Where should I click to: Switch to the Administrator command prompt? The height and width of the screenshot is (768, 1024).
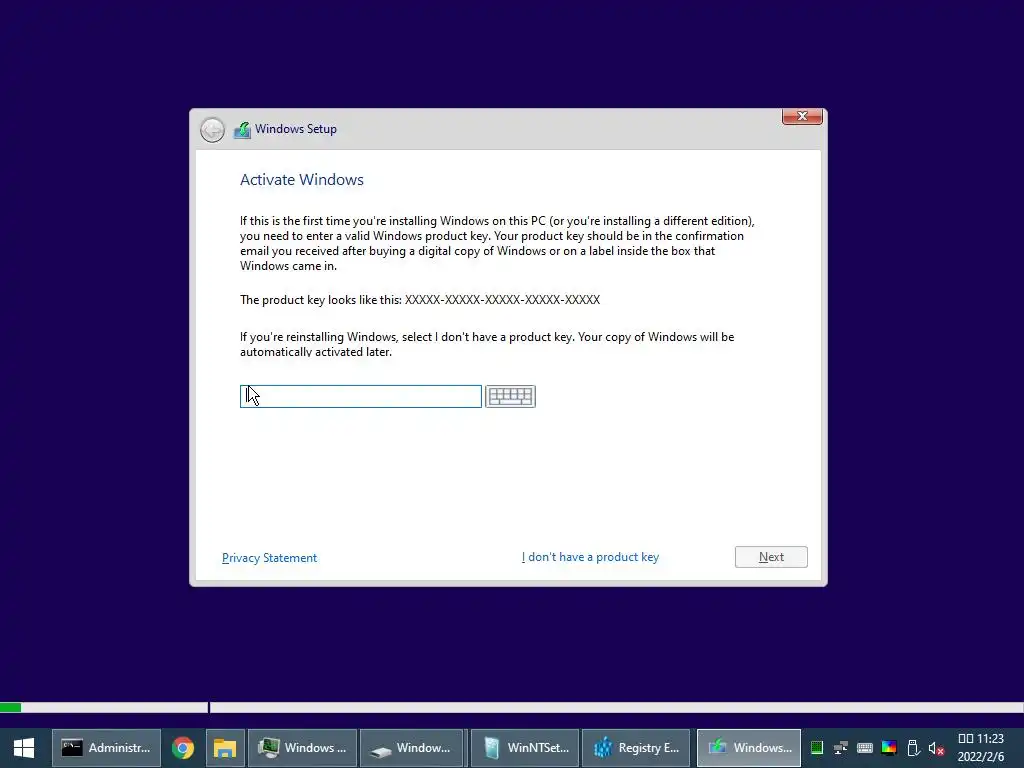click(106, 748)
